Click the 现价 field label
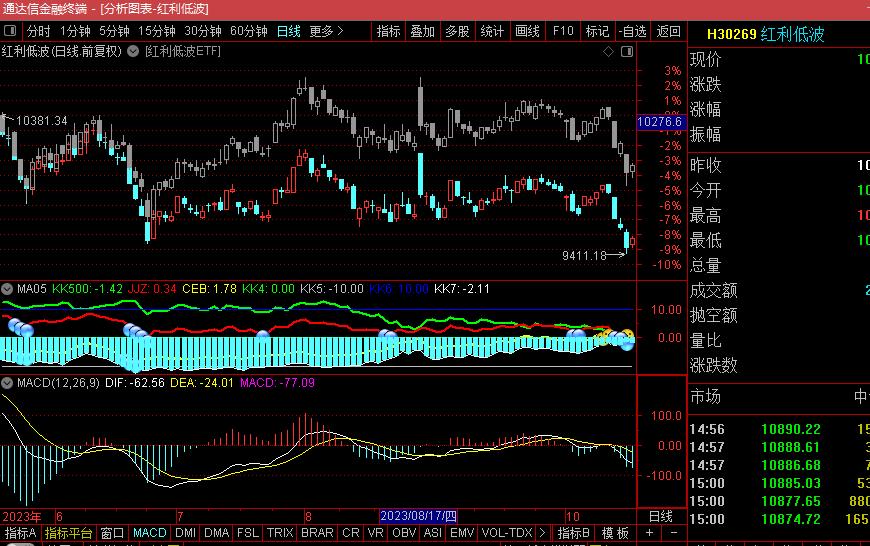 coord(706,59)
